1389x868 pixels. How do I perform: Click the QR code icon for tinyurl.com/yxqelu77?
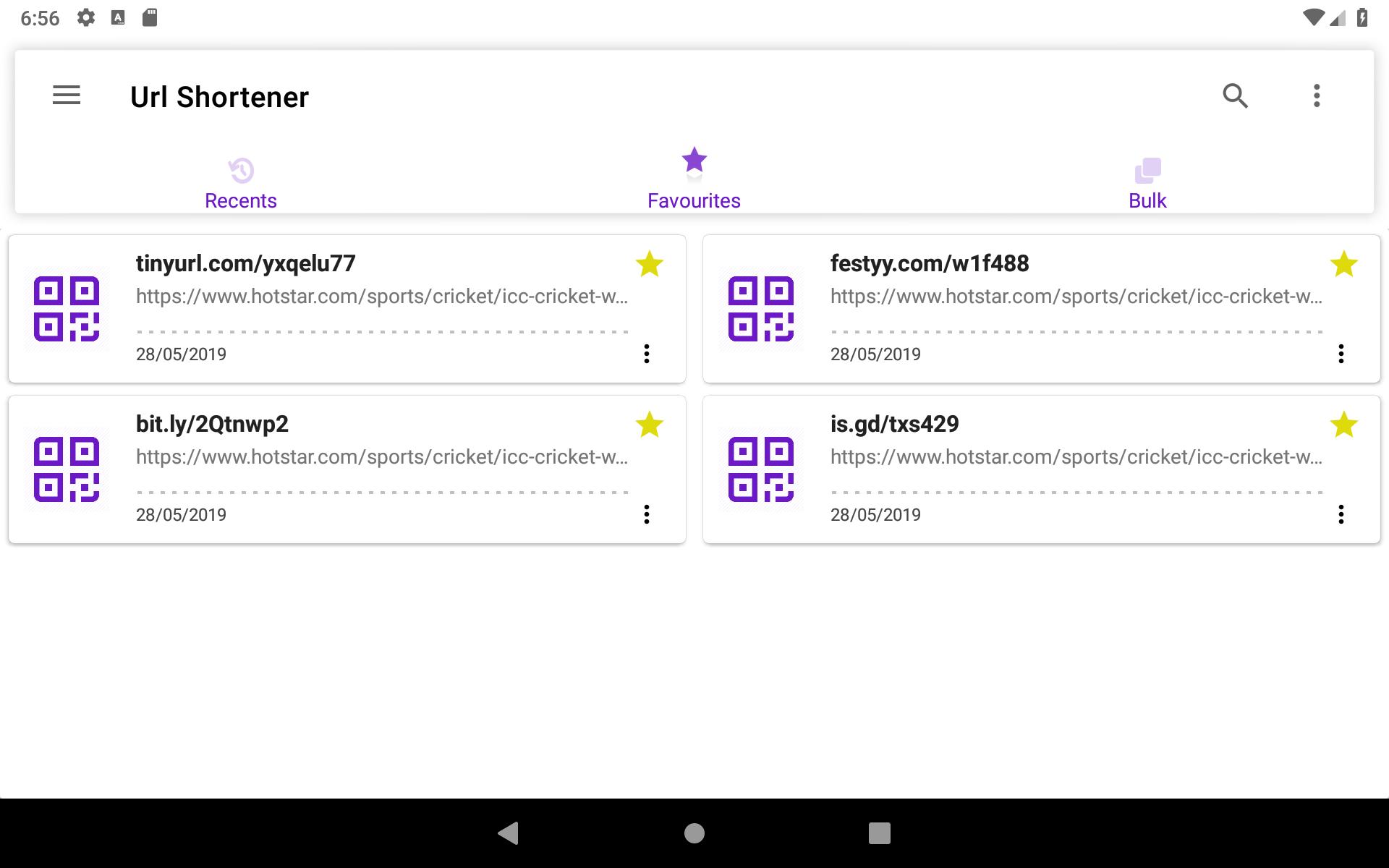pos(67,308)
